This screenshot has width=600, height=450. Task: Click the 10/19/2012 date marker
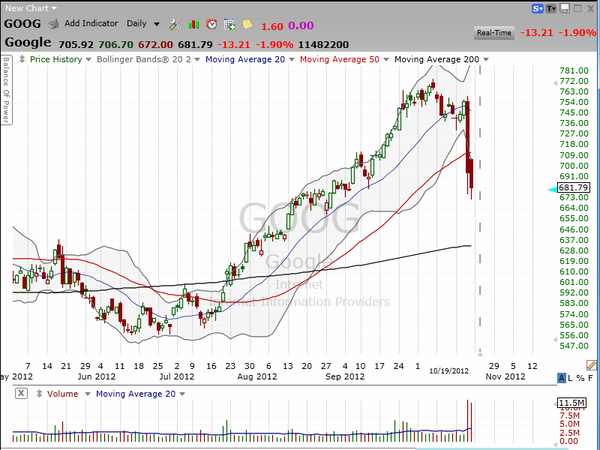click(x=449, y=371)
